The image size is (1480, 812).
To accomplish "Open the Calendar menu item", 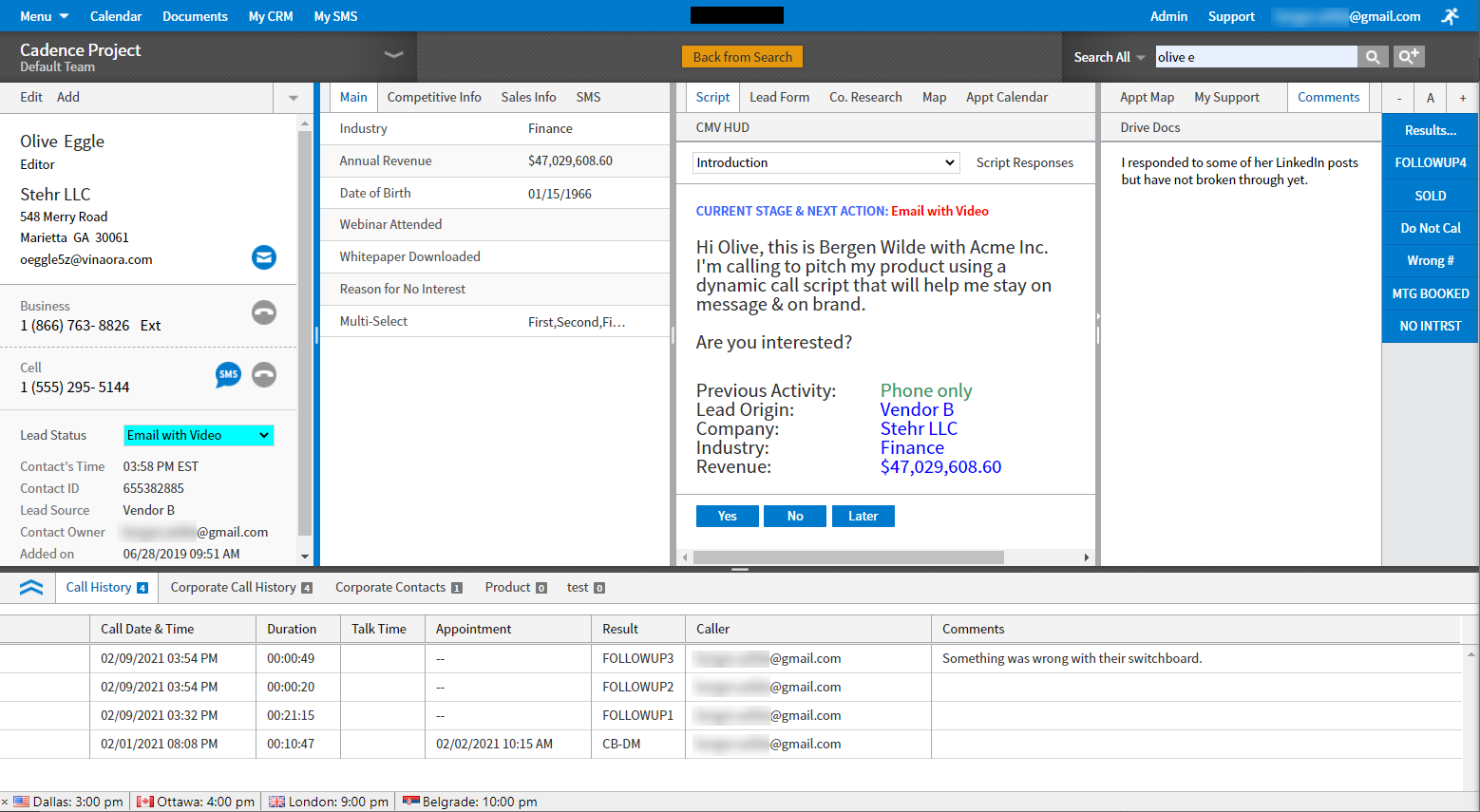I will click(x=116, y=16).
